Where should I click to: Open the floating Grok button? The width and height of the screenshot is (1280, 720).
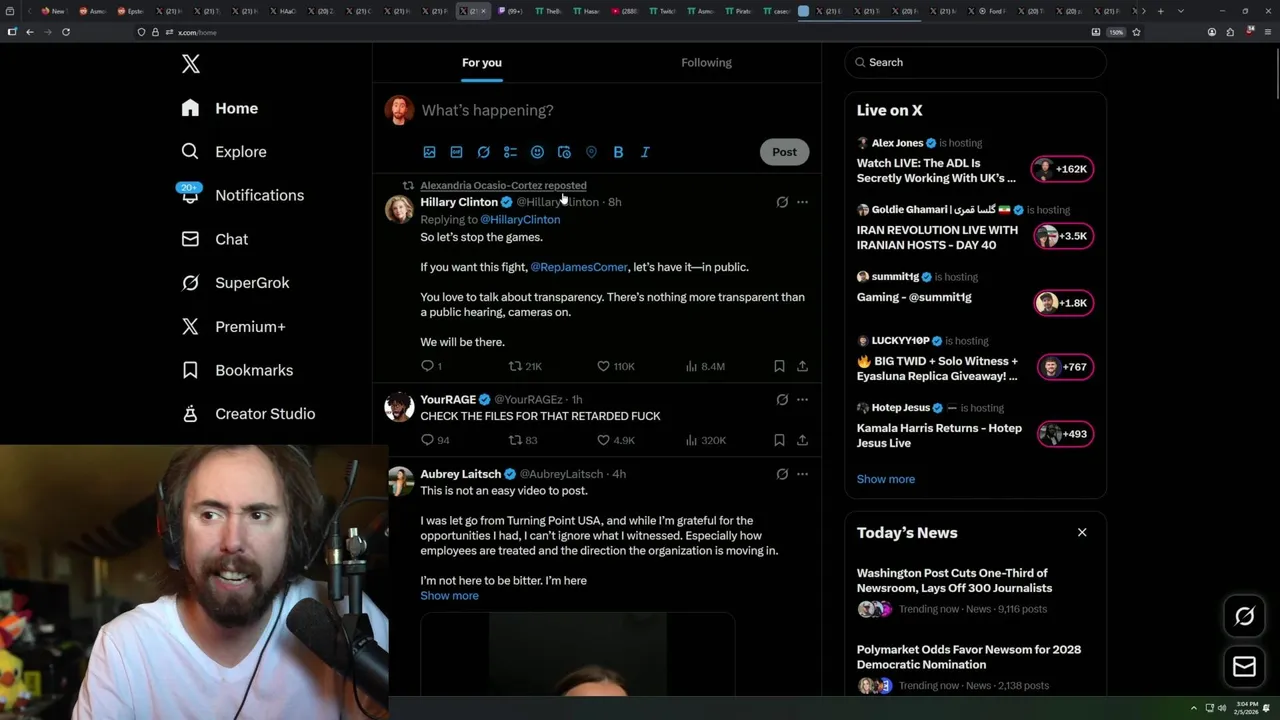(x=1245, y=616)
